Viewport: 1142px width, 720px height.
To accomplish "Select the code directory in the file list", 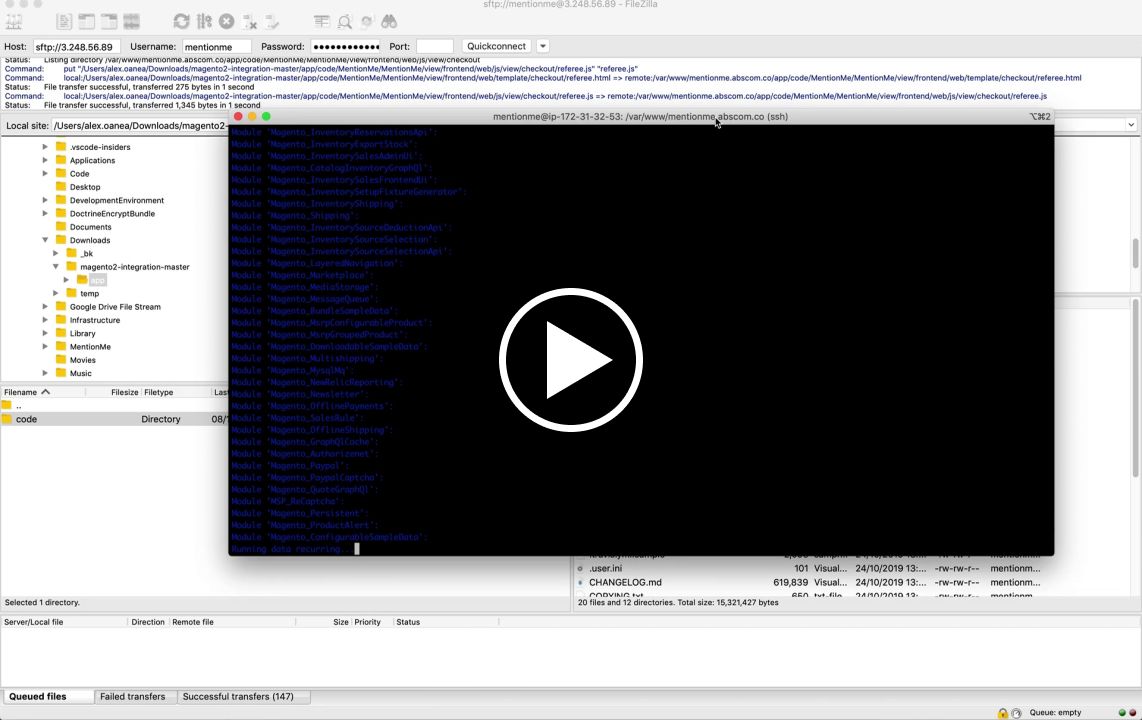I will (27, 419).
